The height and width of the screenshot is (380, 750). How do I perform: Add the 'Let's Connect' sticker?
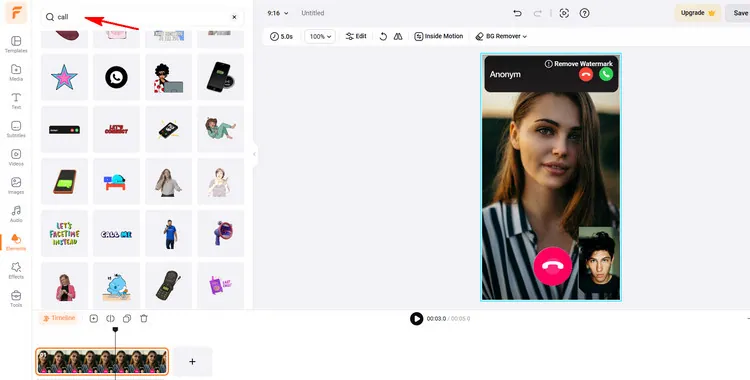(x=116, y=129)
